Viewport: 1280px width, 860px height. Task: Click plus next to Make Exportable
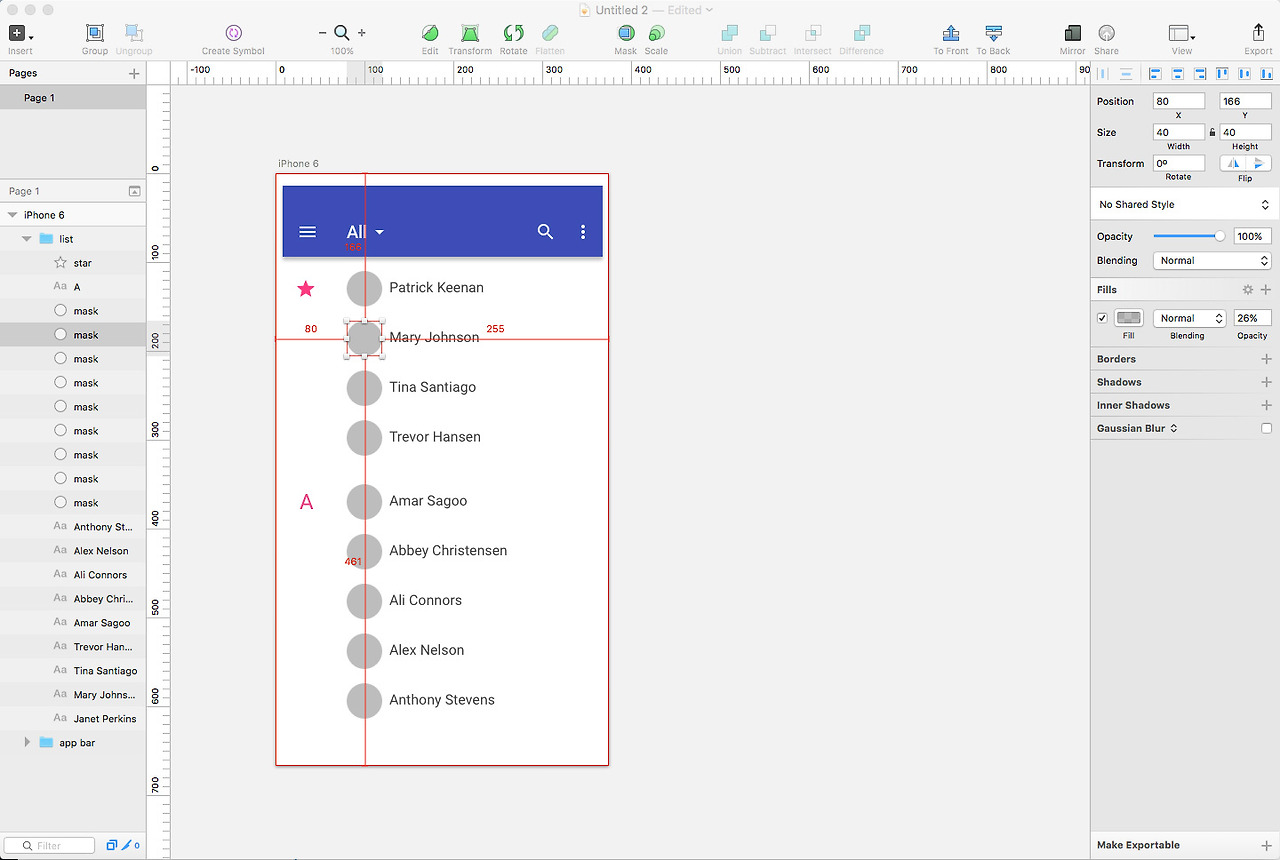(x=1266, y=845)
